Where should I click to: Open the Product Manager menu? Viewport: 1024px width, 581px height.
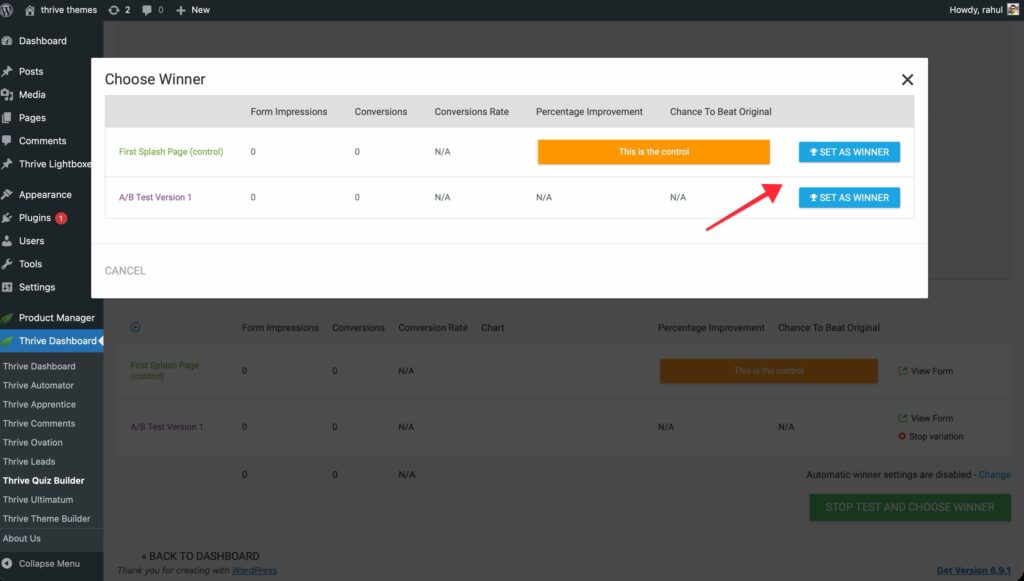tap(56, 318)
